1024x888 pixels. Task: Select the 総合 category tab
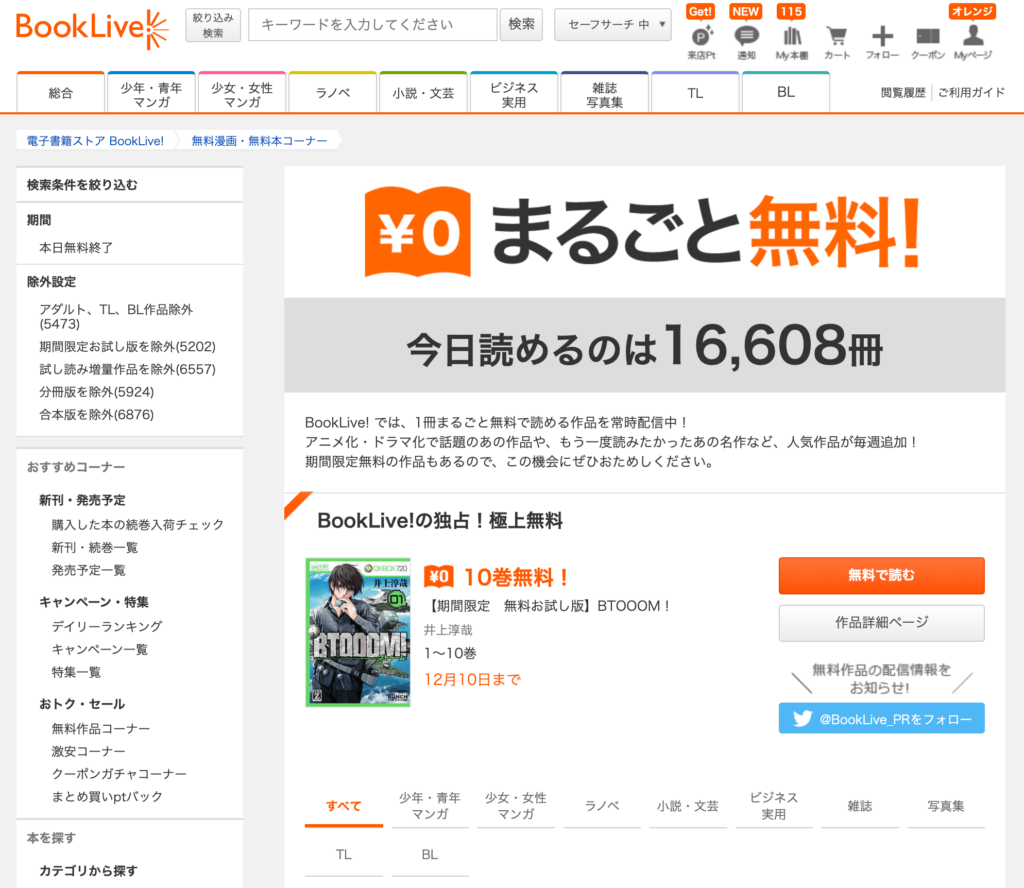pyautogui.click(x=61, y=93)
